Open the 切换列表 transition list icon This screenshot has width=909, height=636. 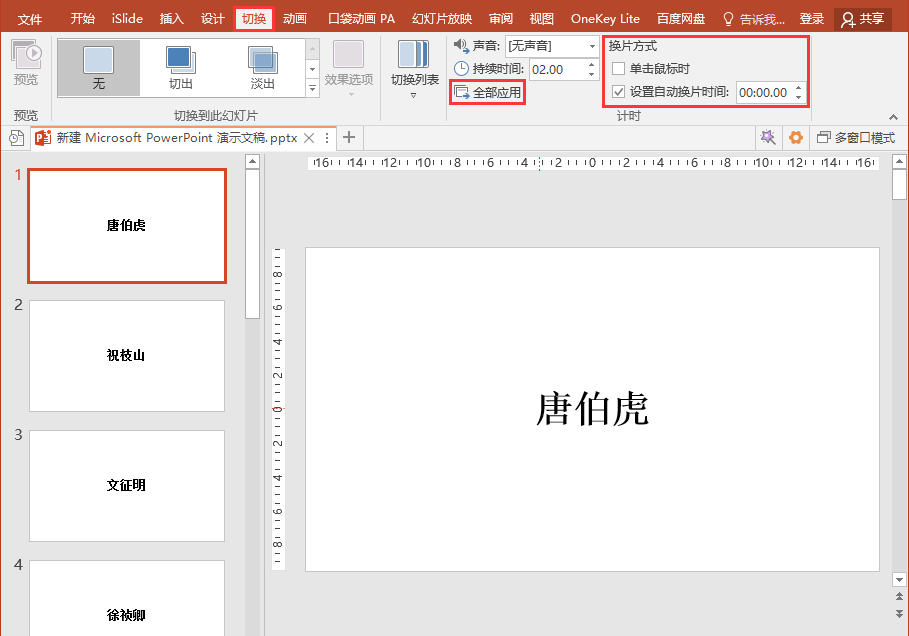(414, 60)
